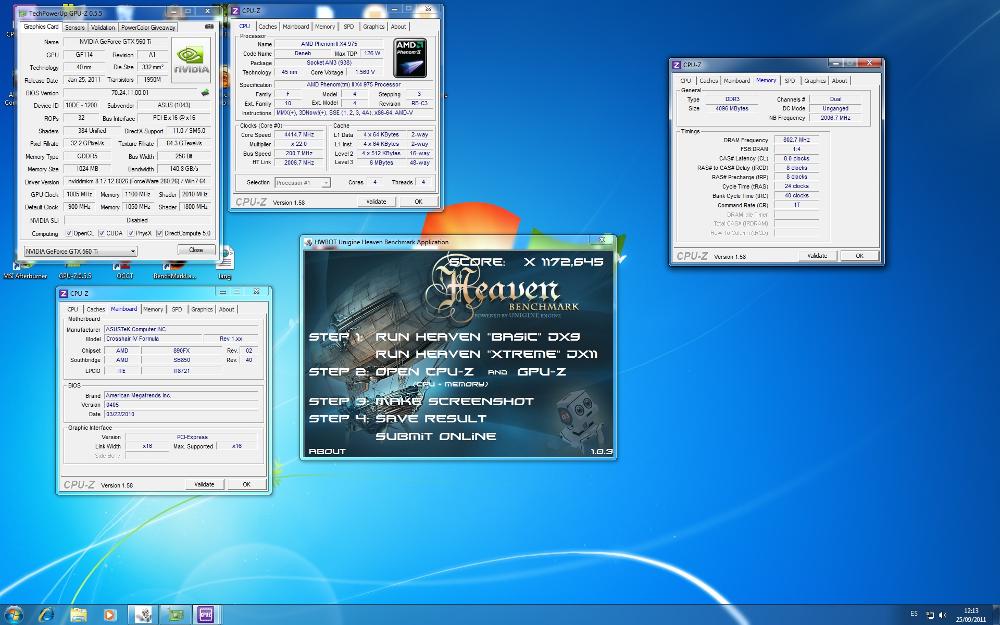The height and width of the screenshot is (625, 1000).
Task: Click Save Result in Heaven window
Action: [x=431, y=418]
